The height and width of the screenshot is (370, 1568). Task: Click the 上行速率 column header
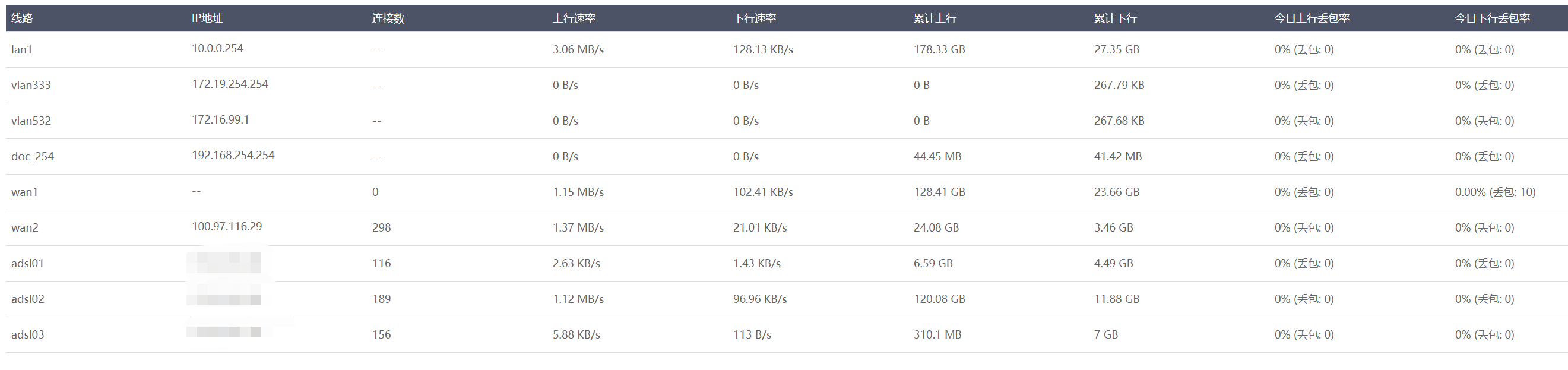click(574, 18)
